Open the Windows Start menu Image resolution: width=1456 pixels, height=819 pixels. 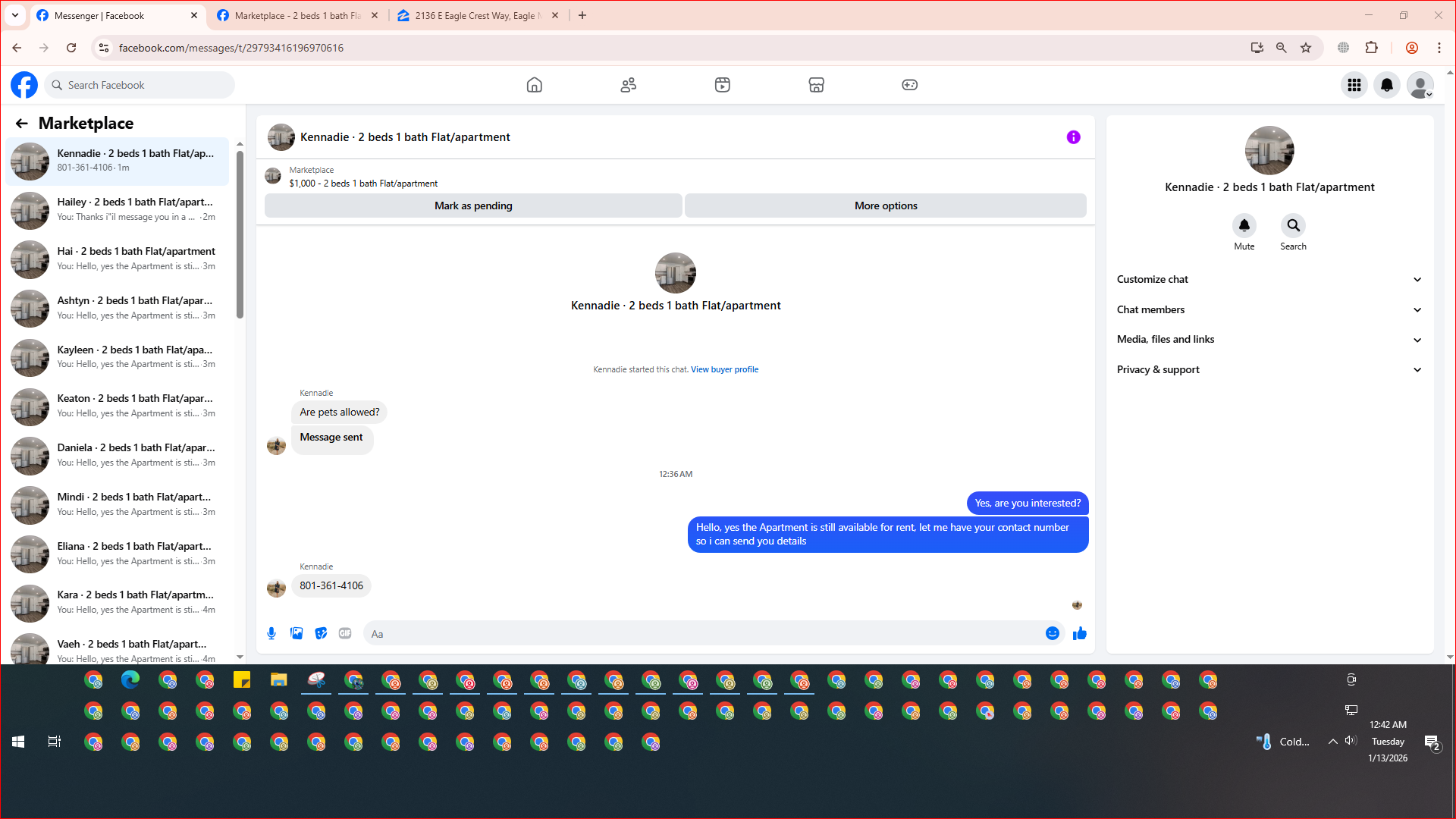[x=18, y=742]
